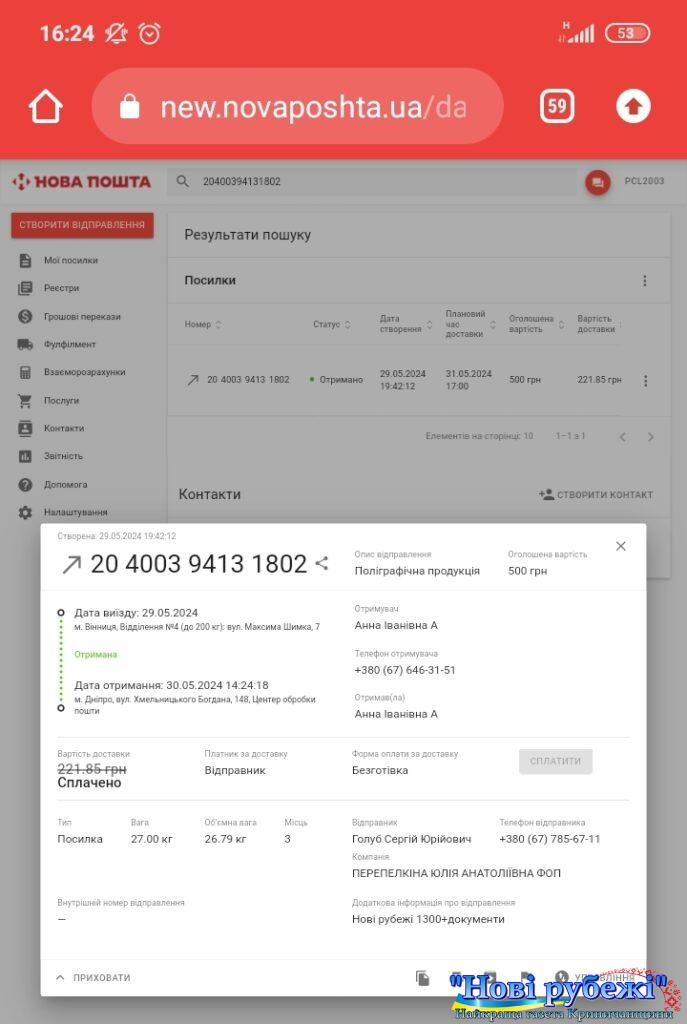Screen dimensions: 687x1024
Task: Open Грошові перекази in the sidebar
Action: tap(82, 317)
